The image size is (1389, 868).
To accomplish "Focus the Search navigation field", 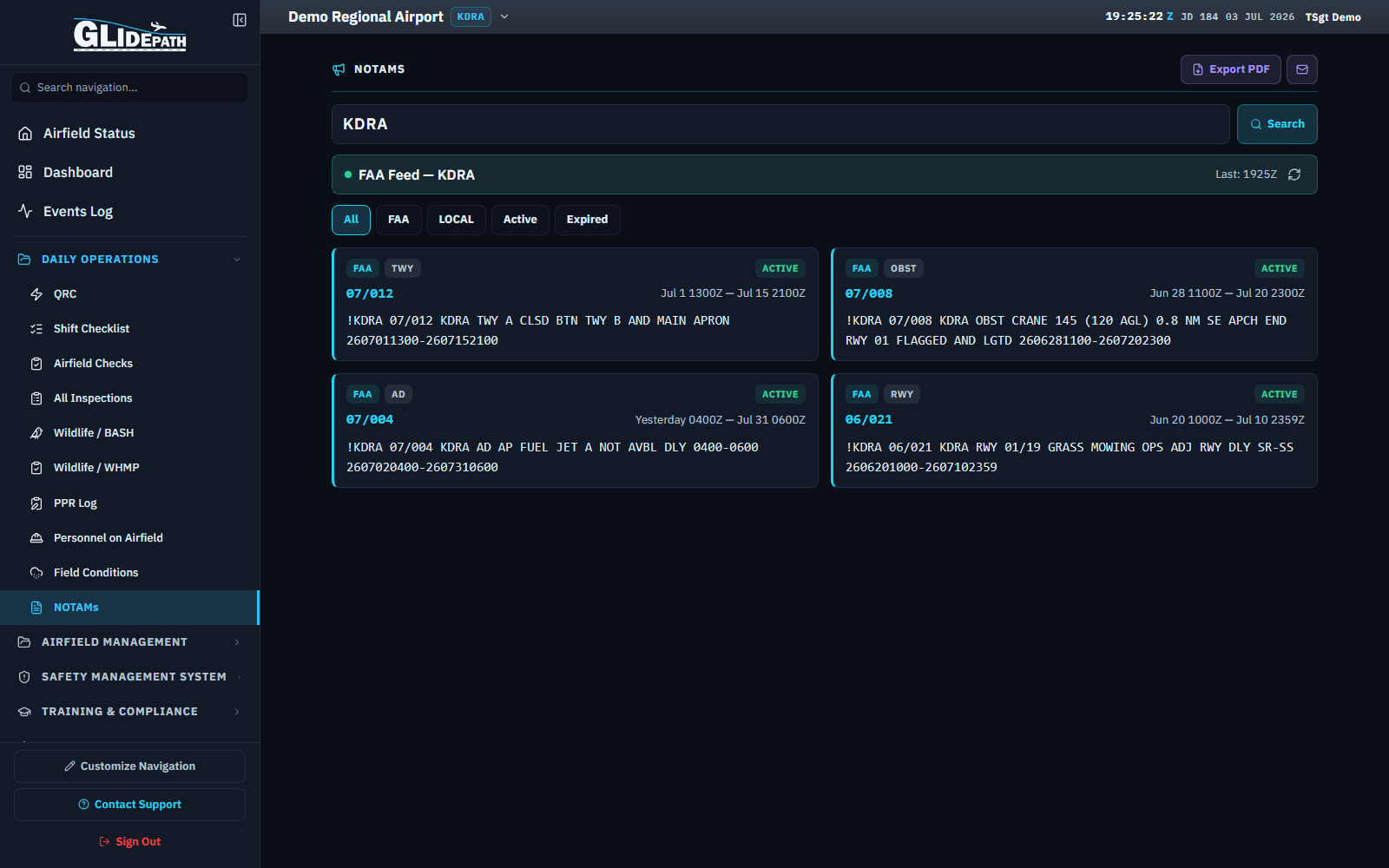I will 130,88.
